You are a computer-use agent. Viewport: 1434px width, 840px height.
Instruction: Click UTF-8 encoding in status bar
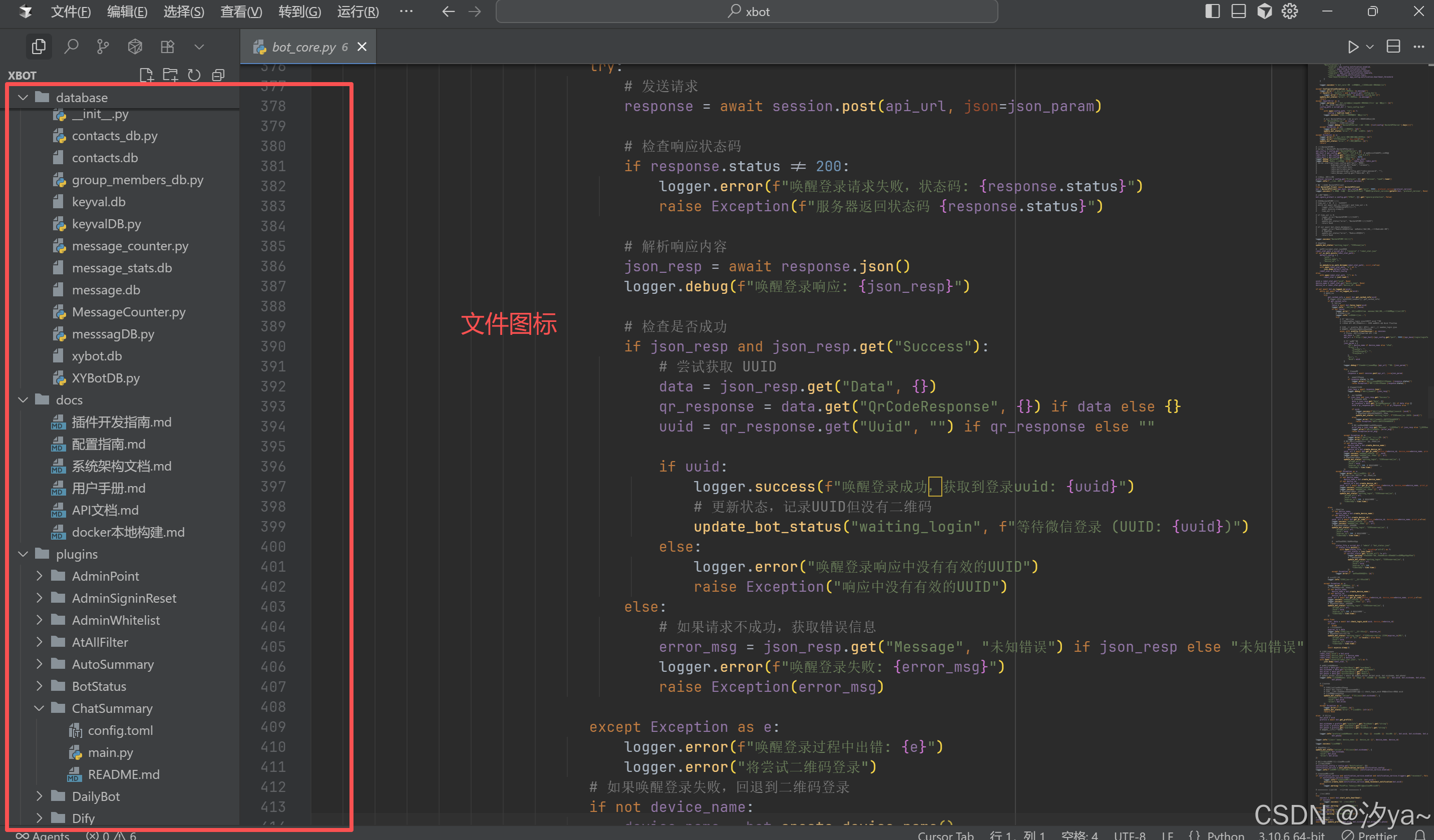1130,835
